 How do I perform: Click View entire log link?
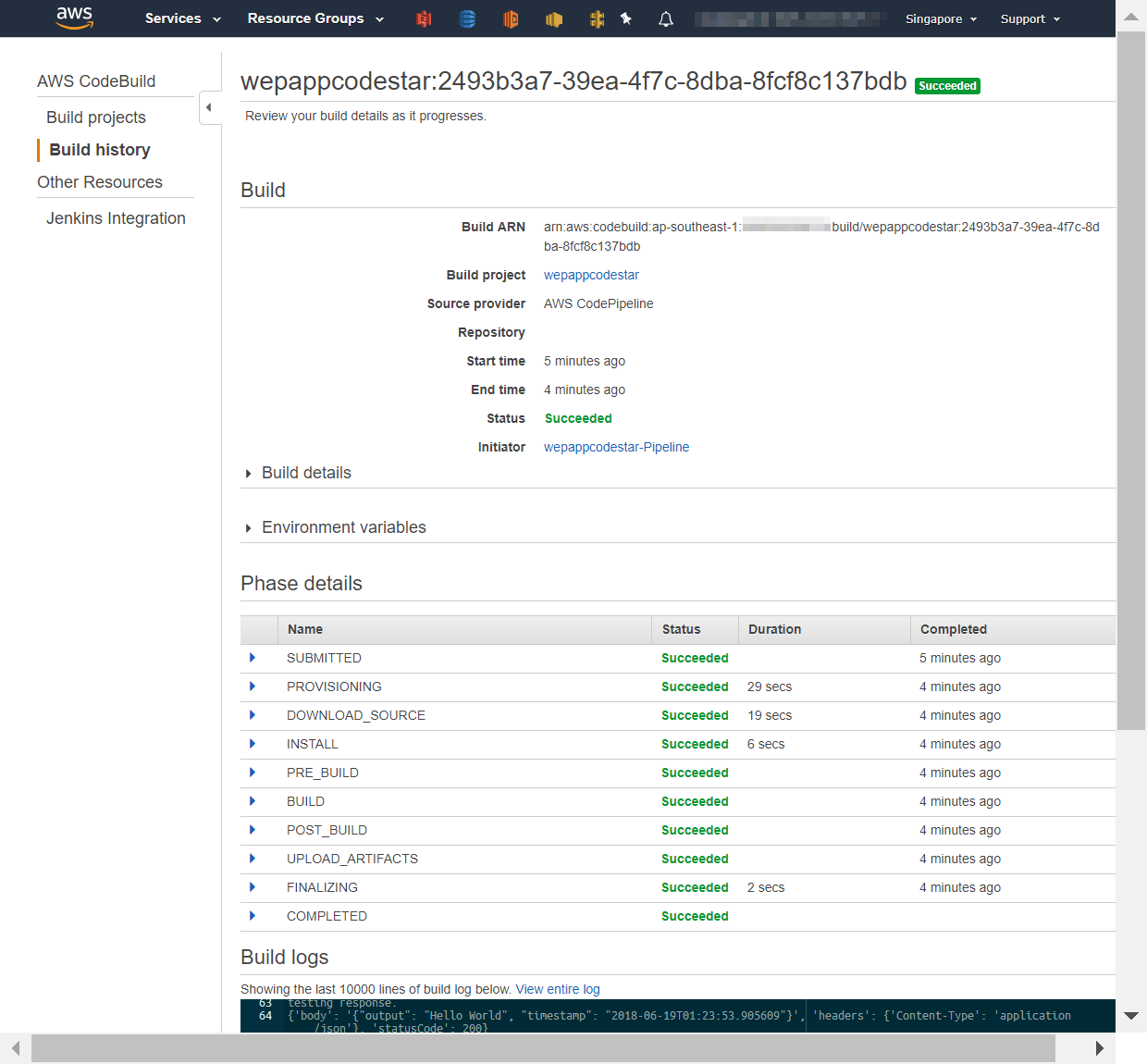click(x=558, y=989)
